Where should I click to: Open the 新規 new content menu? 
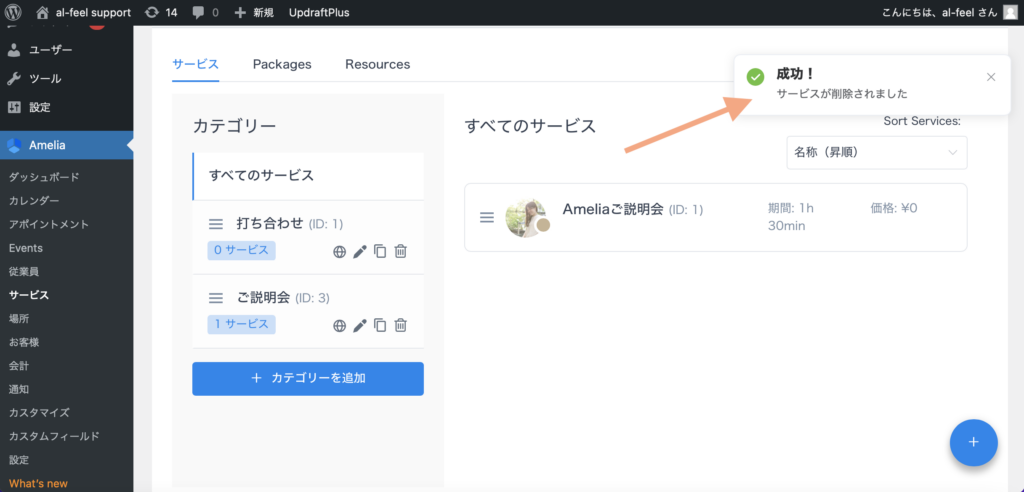[x=254, y=12]
